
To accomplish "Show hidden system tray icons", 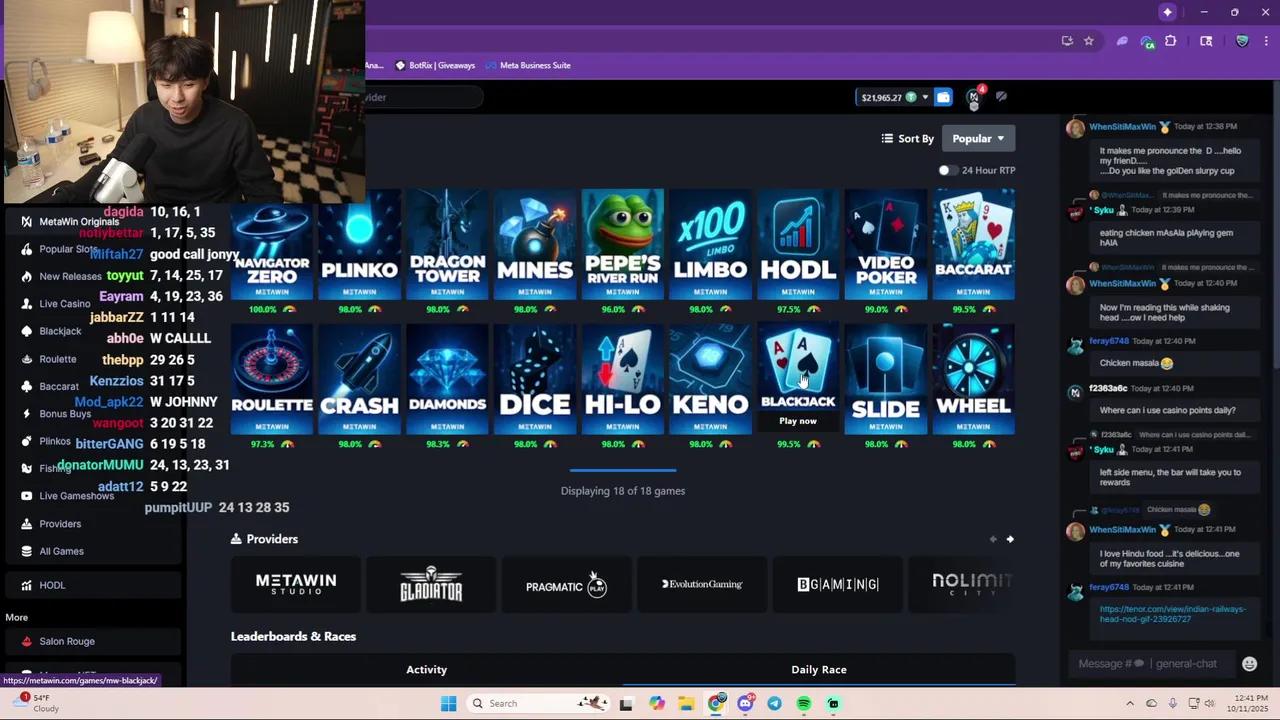I will [1130, 703].
